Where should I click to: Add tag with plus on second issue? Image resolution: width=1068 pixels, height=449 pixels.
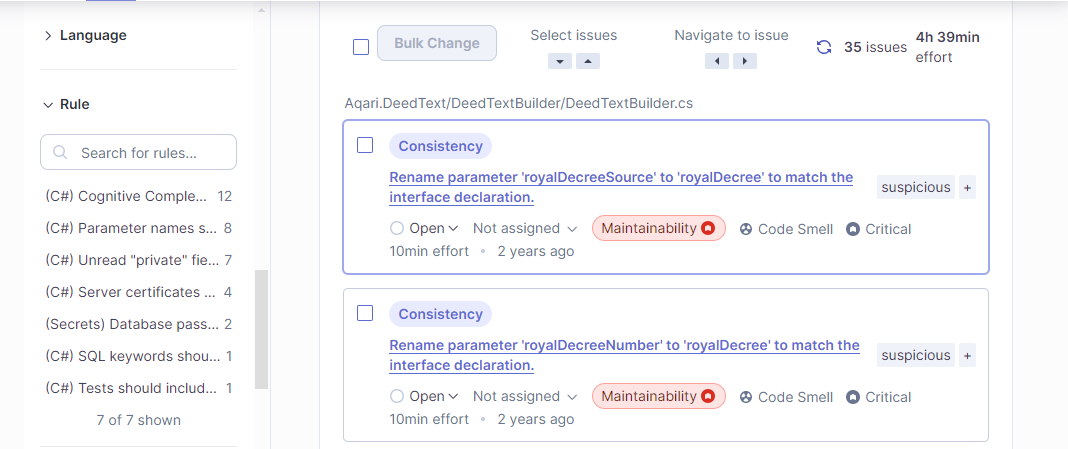(x=967, y=355)
